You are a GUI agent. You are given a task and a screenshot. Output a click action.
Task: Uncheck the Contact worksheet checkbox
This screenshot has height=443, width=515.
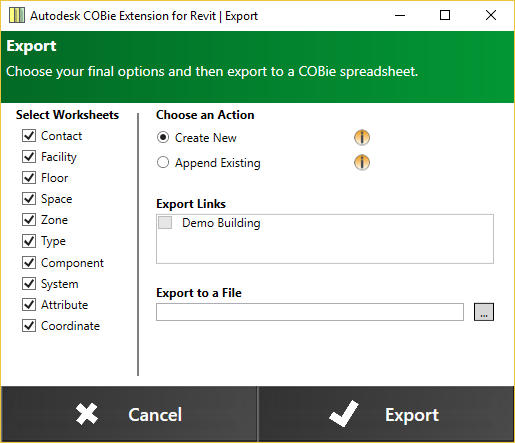point(29,136)
